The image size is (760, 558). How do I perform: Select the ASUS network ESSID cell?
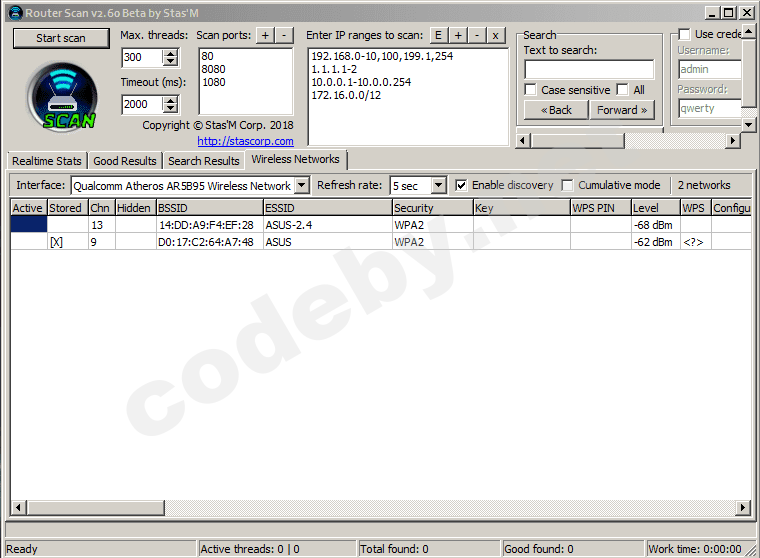(x=328, y=242)
